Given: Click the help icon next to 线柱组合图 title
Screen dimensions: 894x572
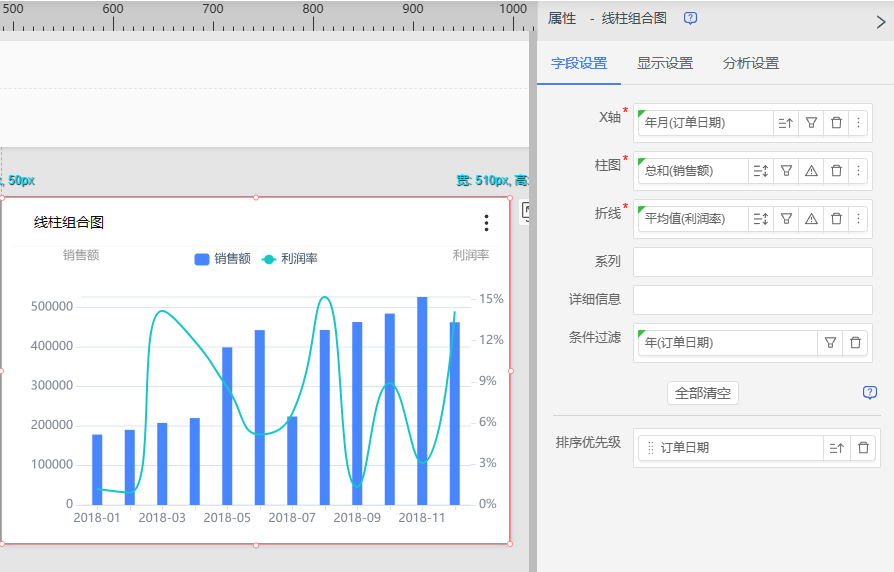Looking at the screenshot, I should pos(690,18).
